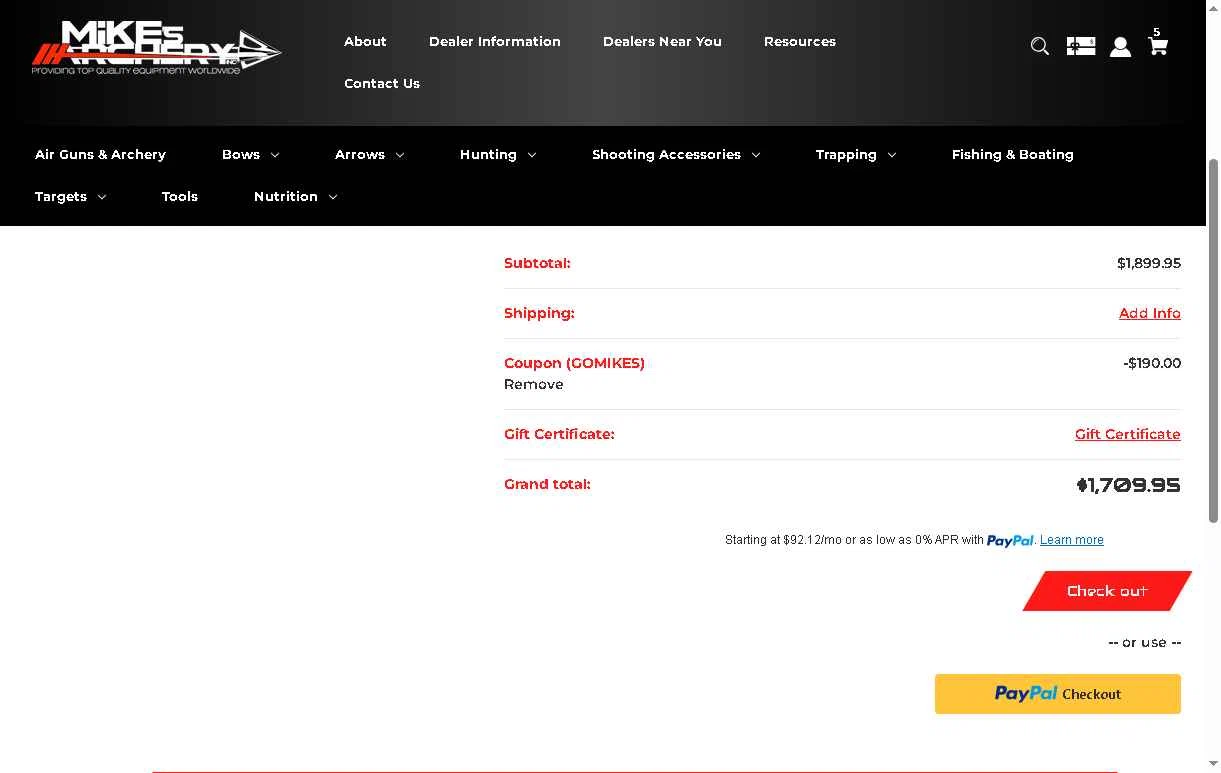This screenshot has width=1221, height=773.
Task: Remove the GOMIKES coupon
Action: (x=534, y=384)
